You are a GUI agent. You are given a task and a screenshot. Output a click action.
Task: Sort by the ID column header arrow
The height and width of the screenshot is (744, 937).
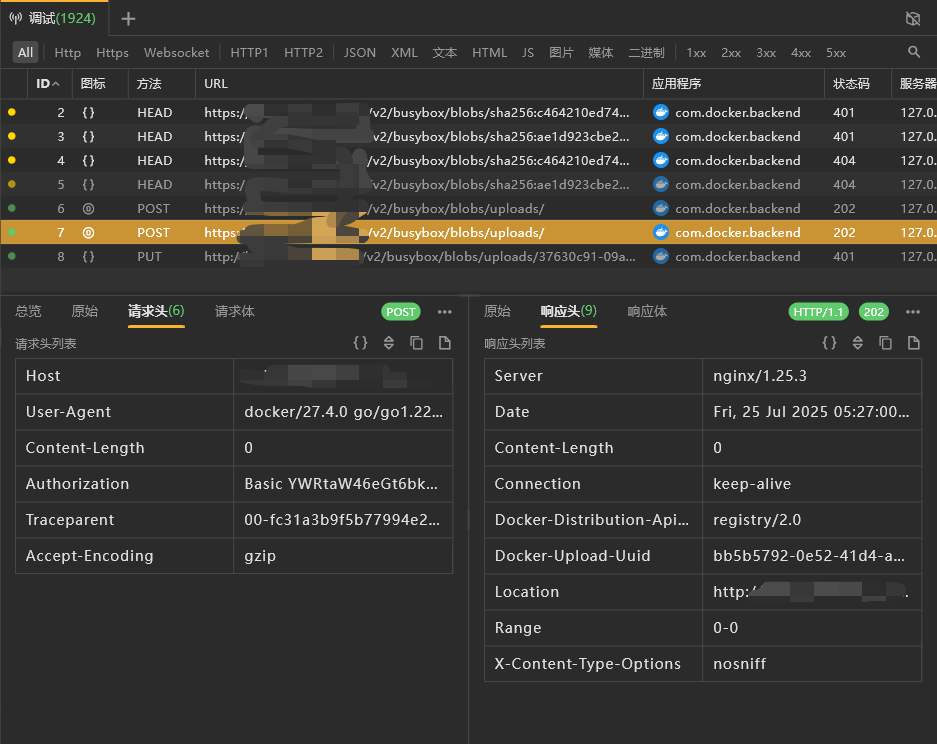point(56,84)
